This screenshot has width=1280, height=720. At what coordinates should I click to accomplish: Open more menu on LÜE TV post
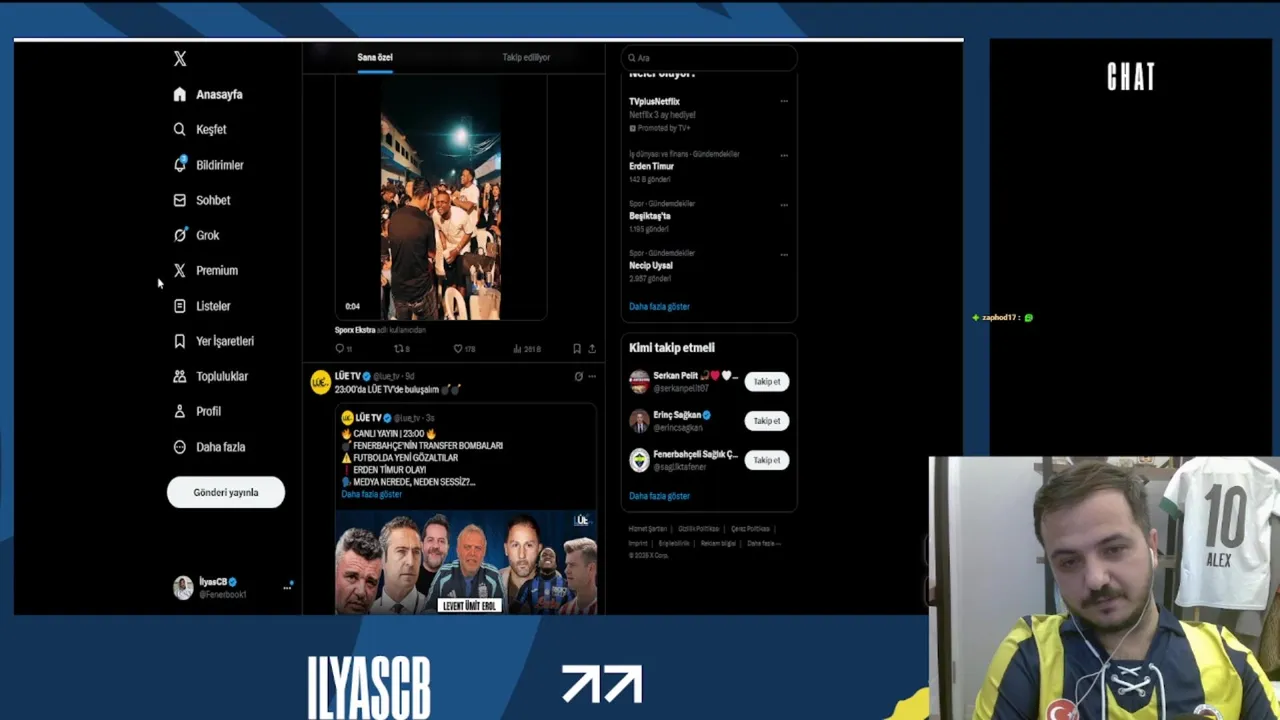(592, 377)
